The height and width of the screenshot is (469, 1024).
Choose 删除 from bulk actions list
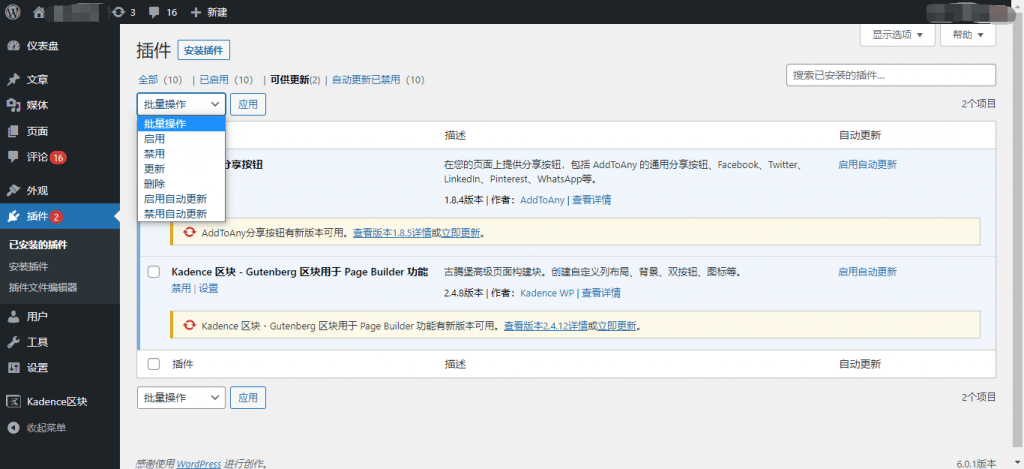pyautogui.click(x=181, y=184)
